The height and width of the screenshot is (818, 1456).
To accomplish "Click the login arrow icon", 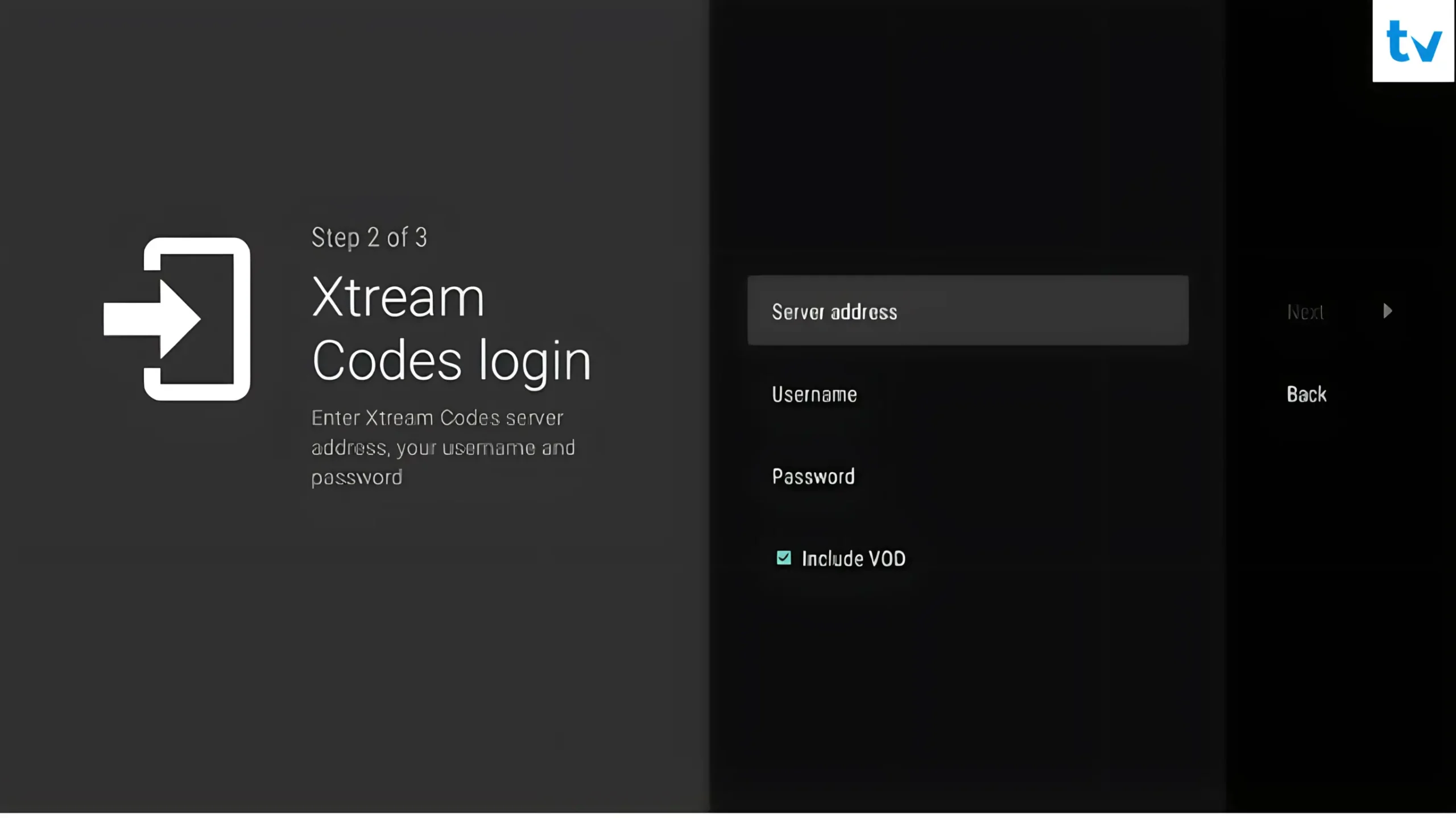I will (x=177, y=319).
